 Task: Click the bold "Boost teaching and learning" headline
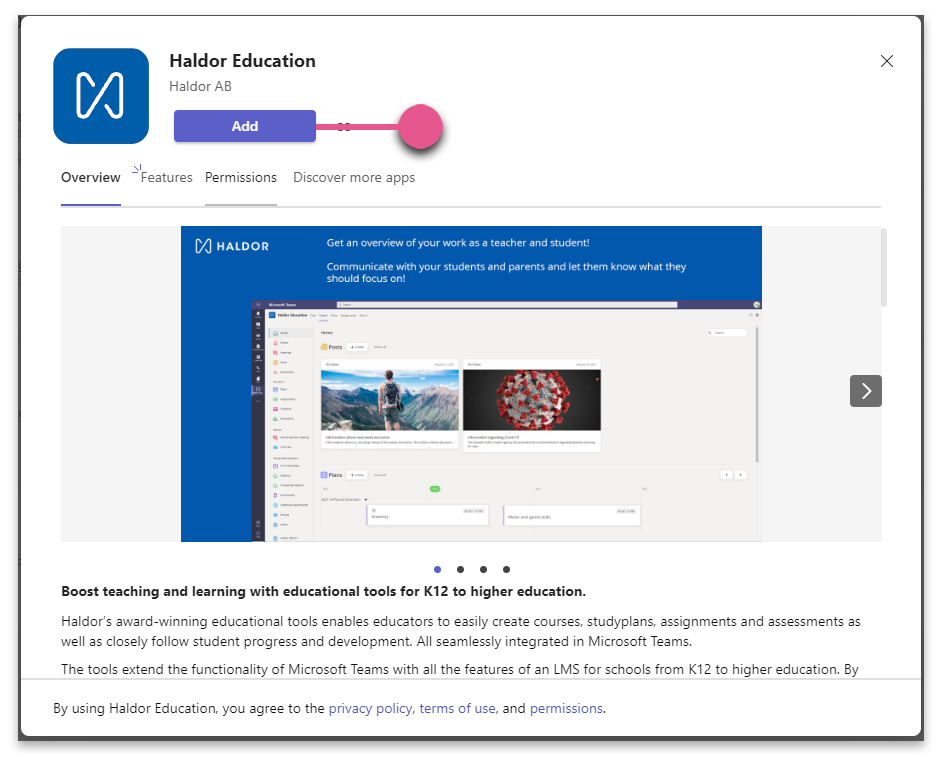pyautogui.click(x=323, y=591)
